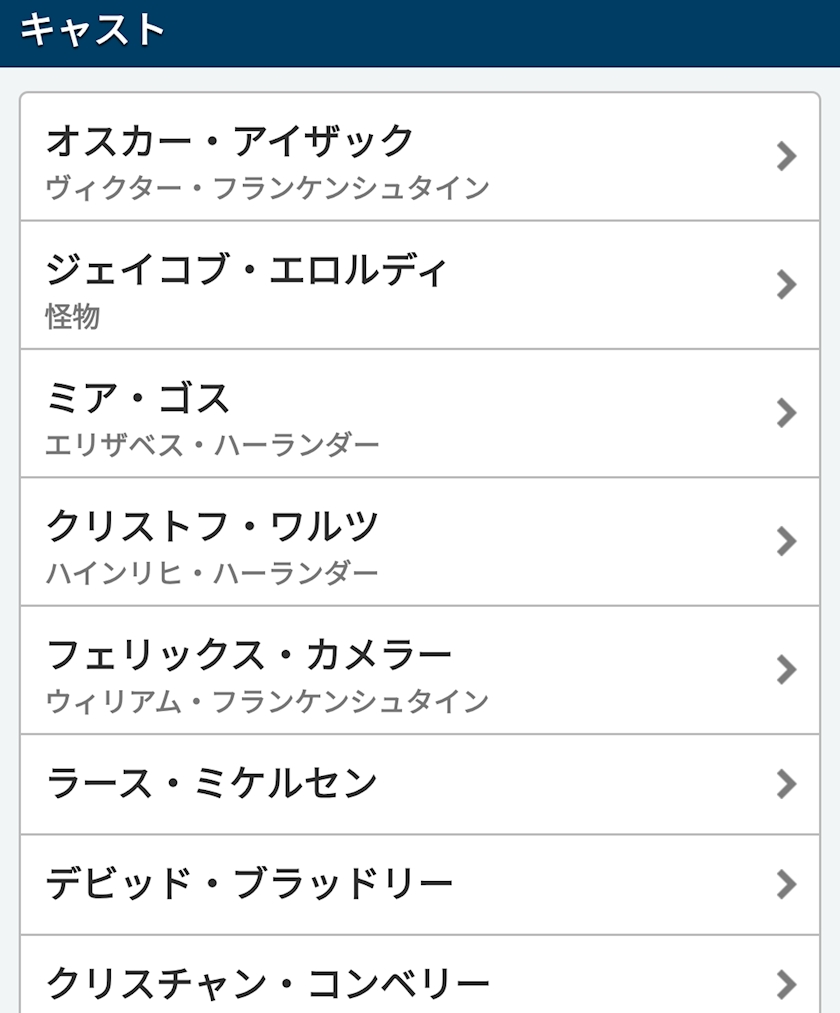Viewport: 840px width, 1013px height.
Task: Click the chevron beside ジェイコブ・エロルディ
Action: (787, 285)
